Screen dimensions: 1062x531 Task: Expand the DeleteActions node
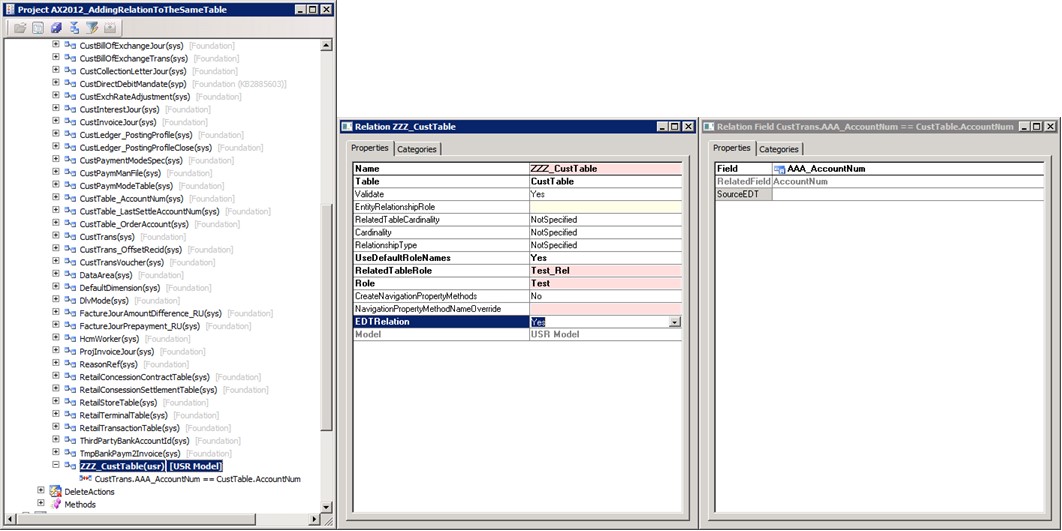coord(41,491)
